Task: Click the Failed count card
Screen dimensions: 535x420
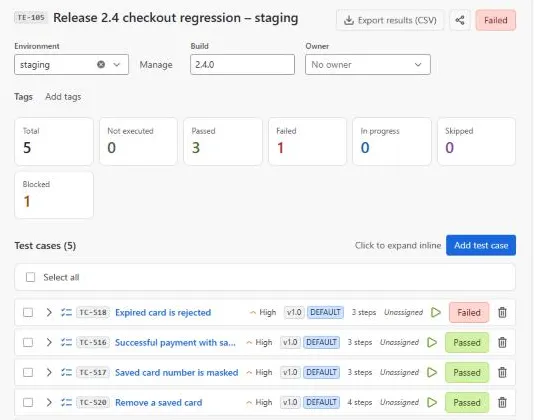Action: coord(307,142)
